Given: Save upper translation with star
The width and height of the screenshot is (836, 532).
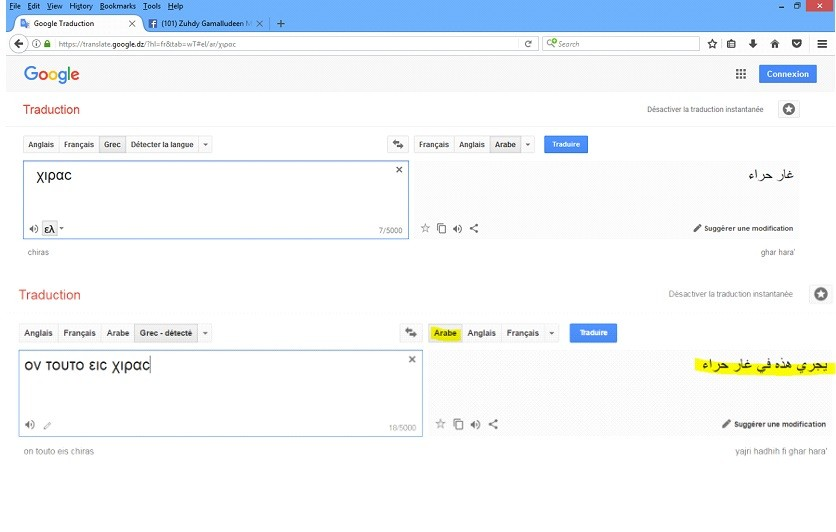Looking at the screenshot, I should [x=425, y=228].
